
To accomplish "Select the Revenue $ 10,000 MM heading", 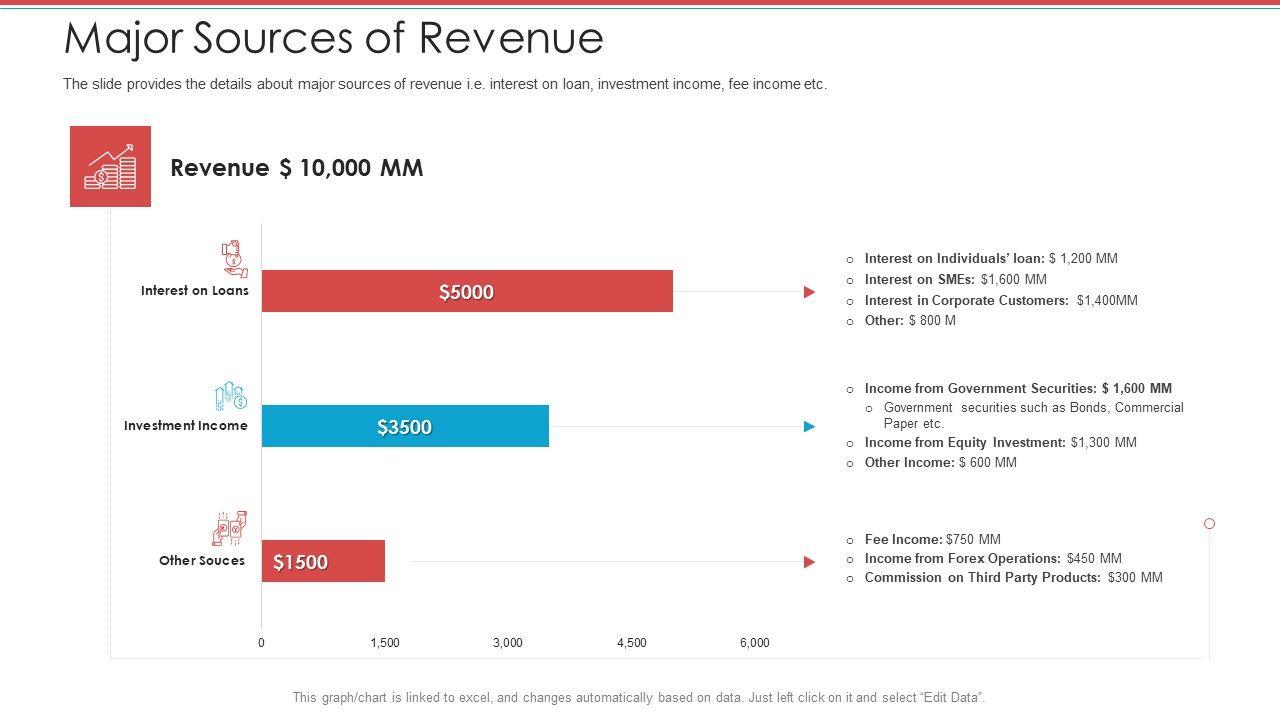I will [296, 168].
